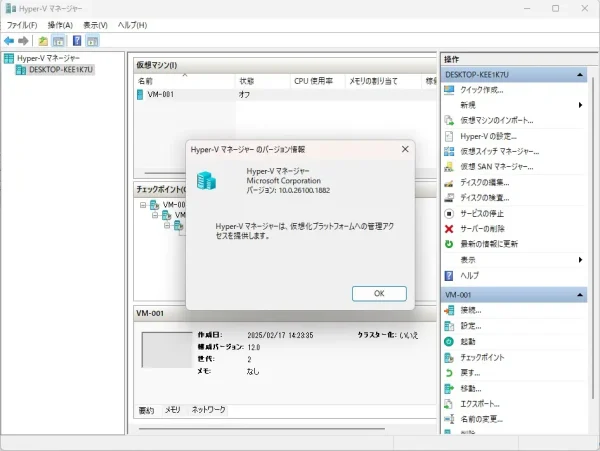This screenshot has width=600, height=451.
Task: Collapse the second-level checkpoint tree node
Action: click(x=155, y=215)
